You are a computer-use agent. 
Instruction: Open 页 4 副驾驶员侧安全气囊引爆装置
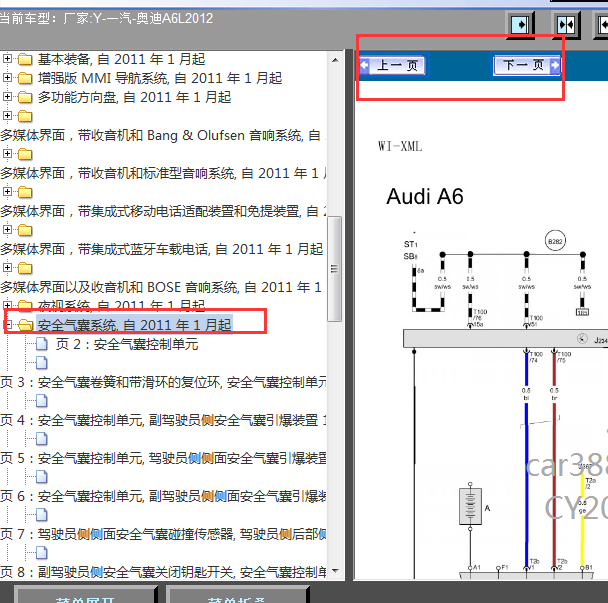[163, 420]
